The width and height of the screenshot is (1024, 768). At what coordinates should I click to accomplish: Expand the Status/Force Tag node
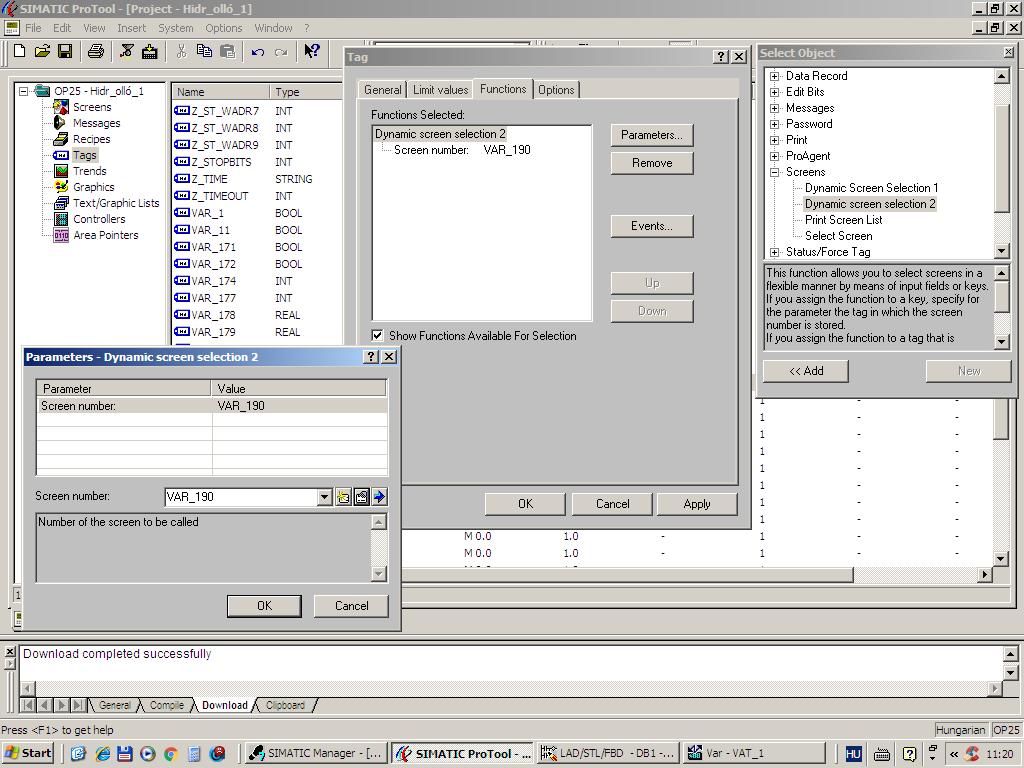(775, 252)
